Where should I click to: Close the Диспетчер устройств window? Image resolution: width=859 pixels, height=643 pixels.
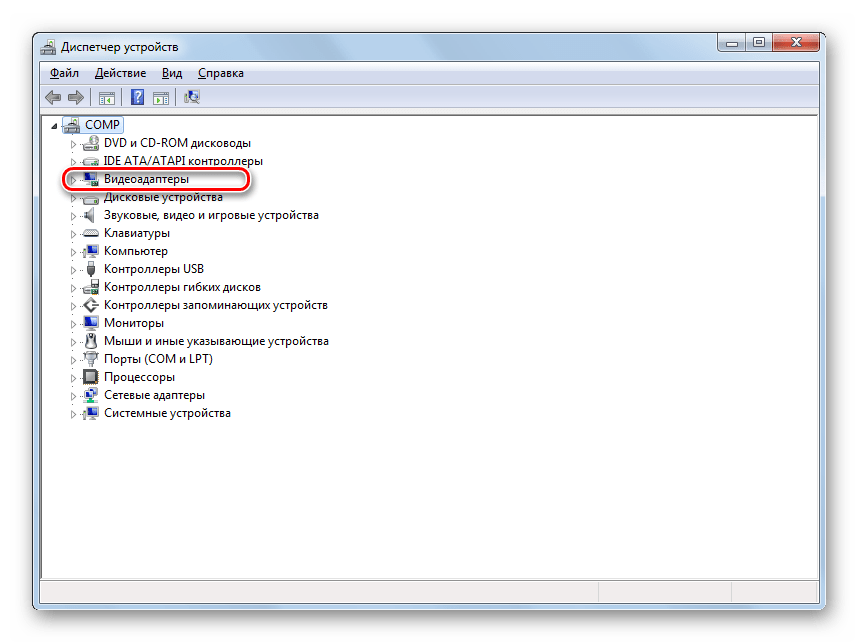coord(796,43)
